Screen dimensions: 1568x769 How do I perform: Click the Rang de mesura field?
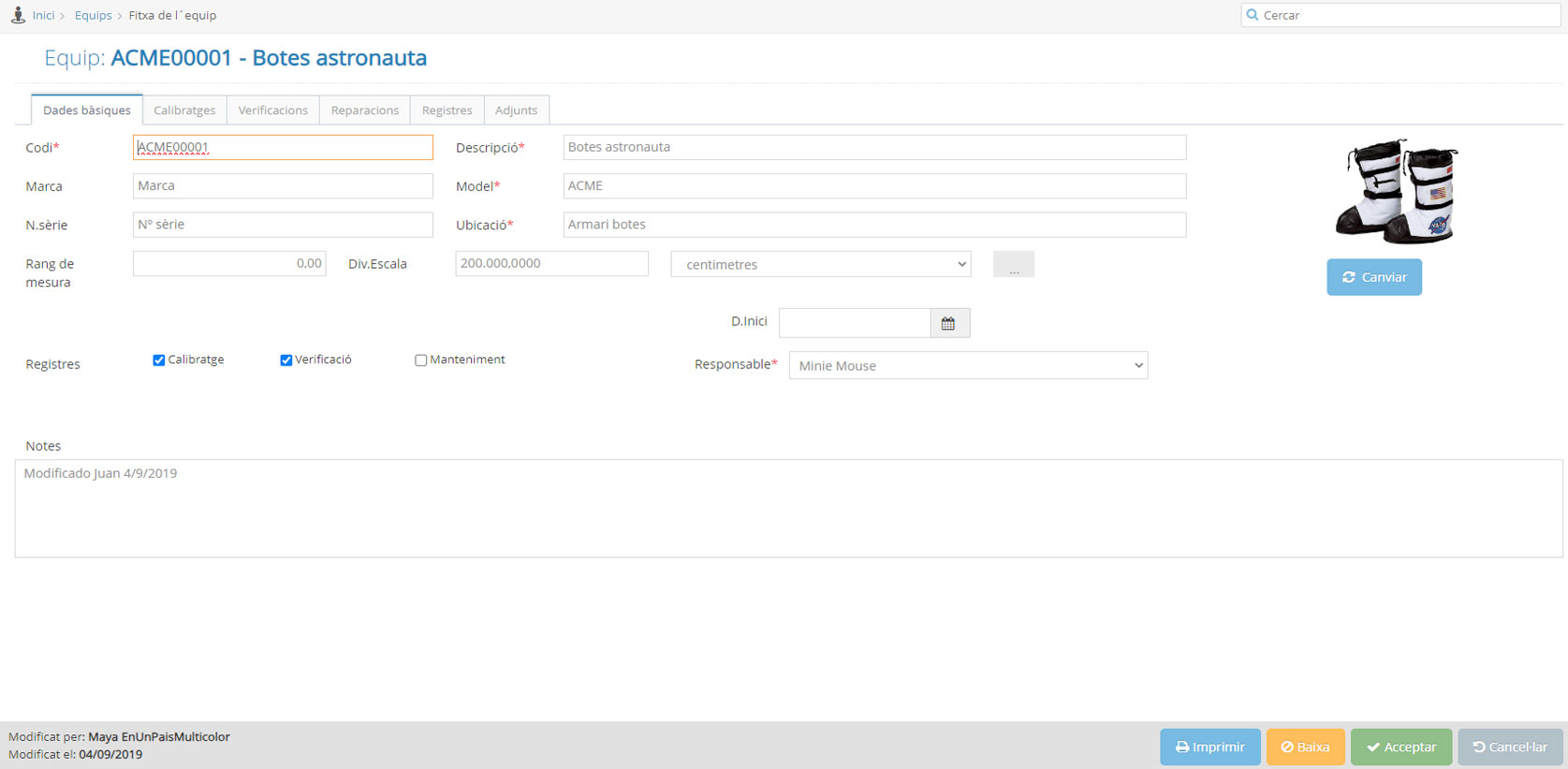[229, 263]
